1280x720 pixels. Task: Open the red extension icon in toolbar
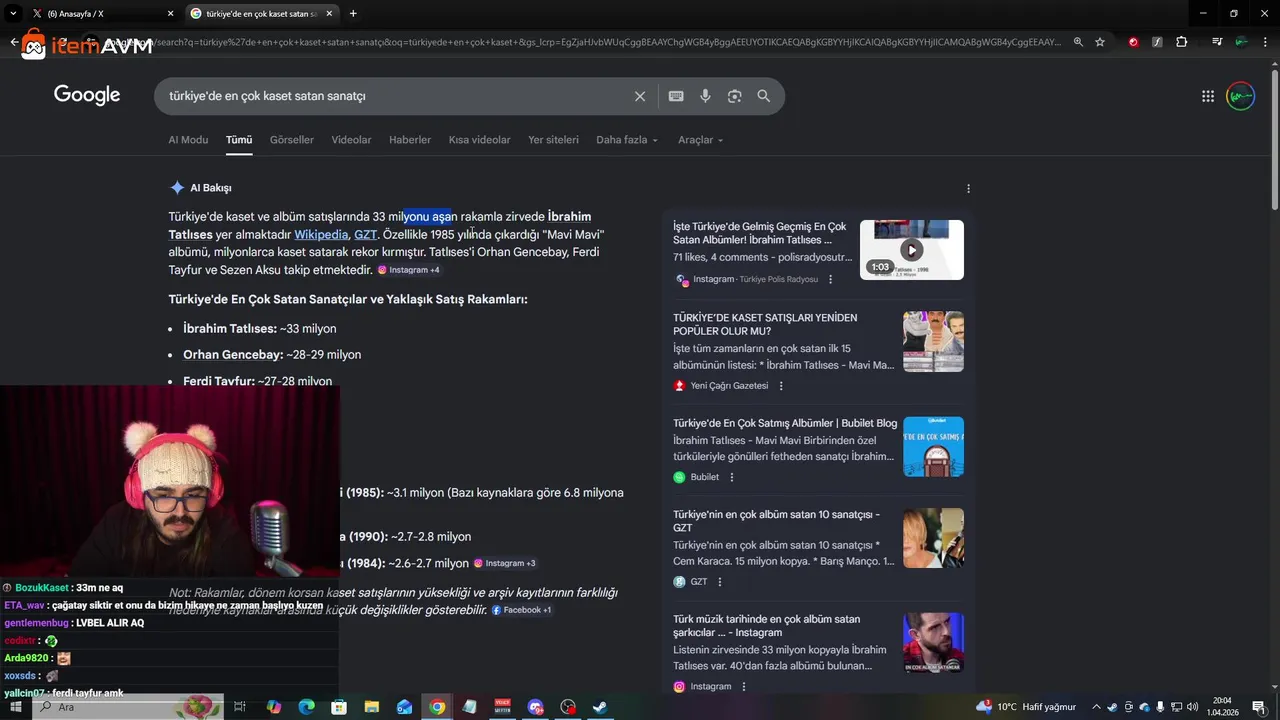pyautogui.click(x=1133, y=42)
